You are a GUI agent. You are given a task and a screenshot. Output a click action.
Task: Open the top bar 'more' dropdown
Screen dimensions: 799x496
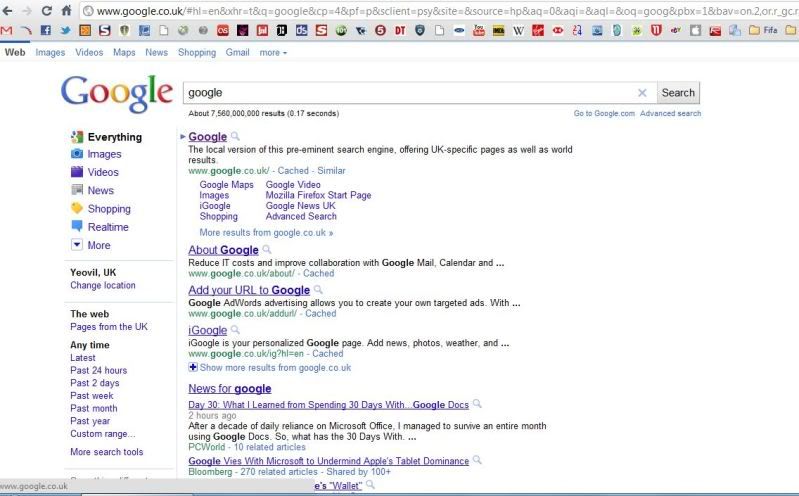point(273,53)
